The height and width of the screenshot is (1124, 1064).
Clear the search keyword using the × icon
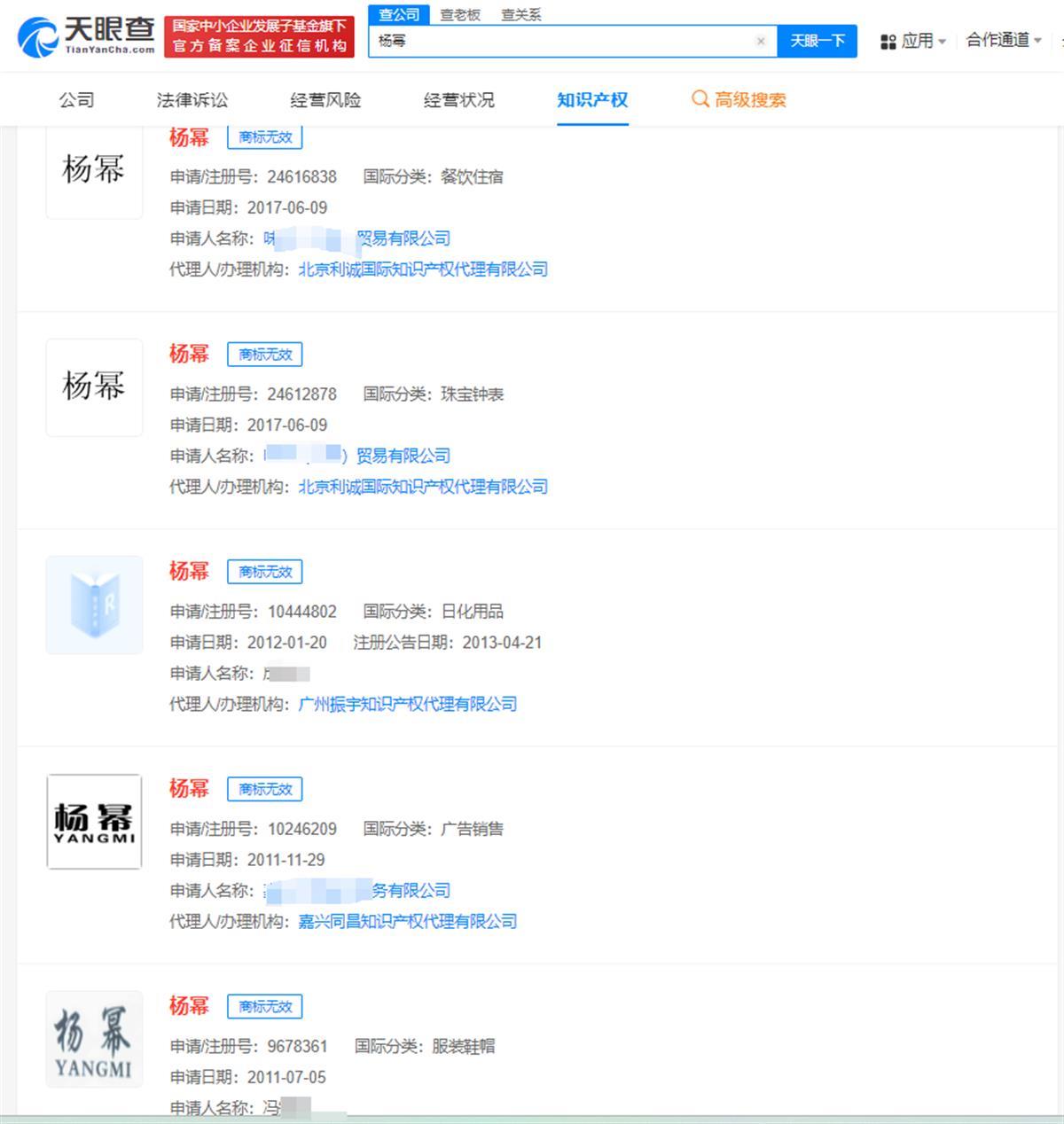click(x=761, y=41)
